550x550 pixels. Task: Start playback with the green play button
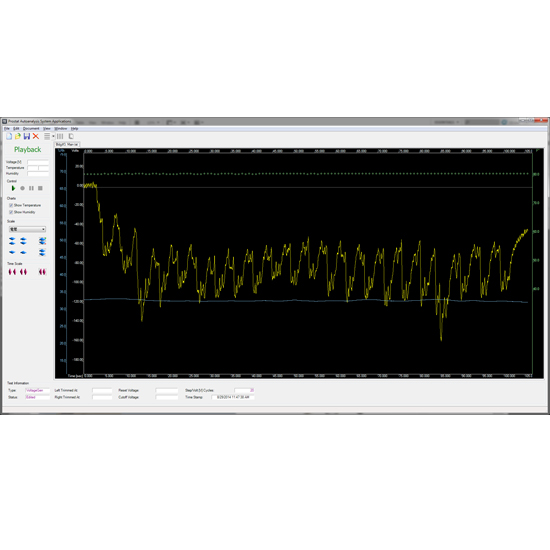13,188
